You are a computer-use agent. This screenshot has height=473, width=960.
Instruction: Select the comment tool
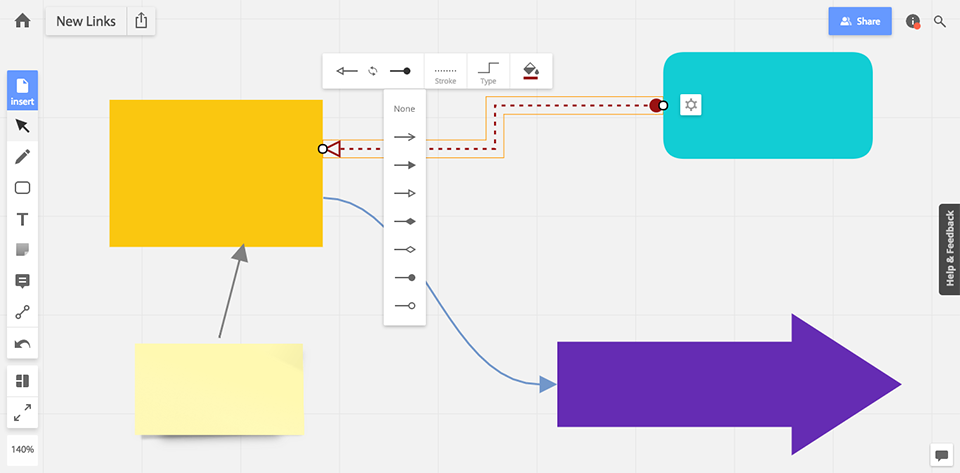[x=23, y=281]
